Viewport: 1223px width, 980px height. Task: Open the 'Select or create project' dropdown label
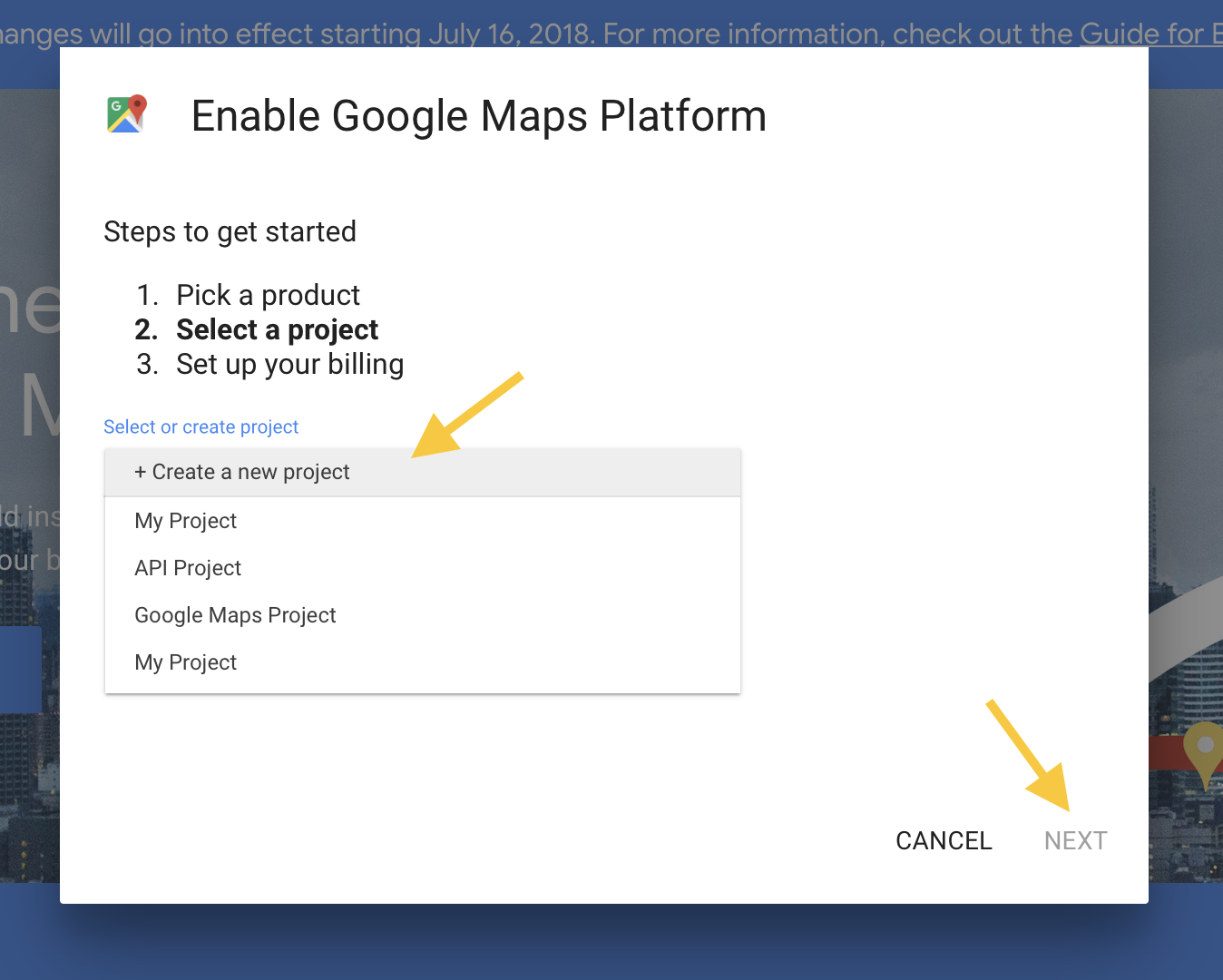pyautogui.click(x=201, y=426)
